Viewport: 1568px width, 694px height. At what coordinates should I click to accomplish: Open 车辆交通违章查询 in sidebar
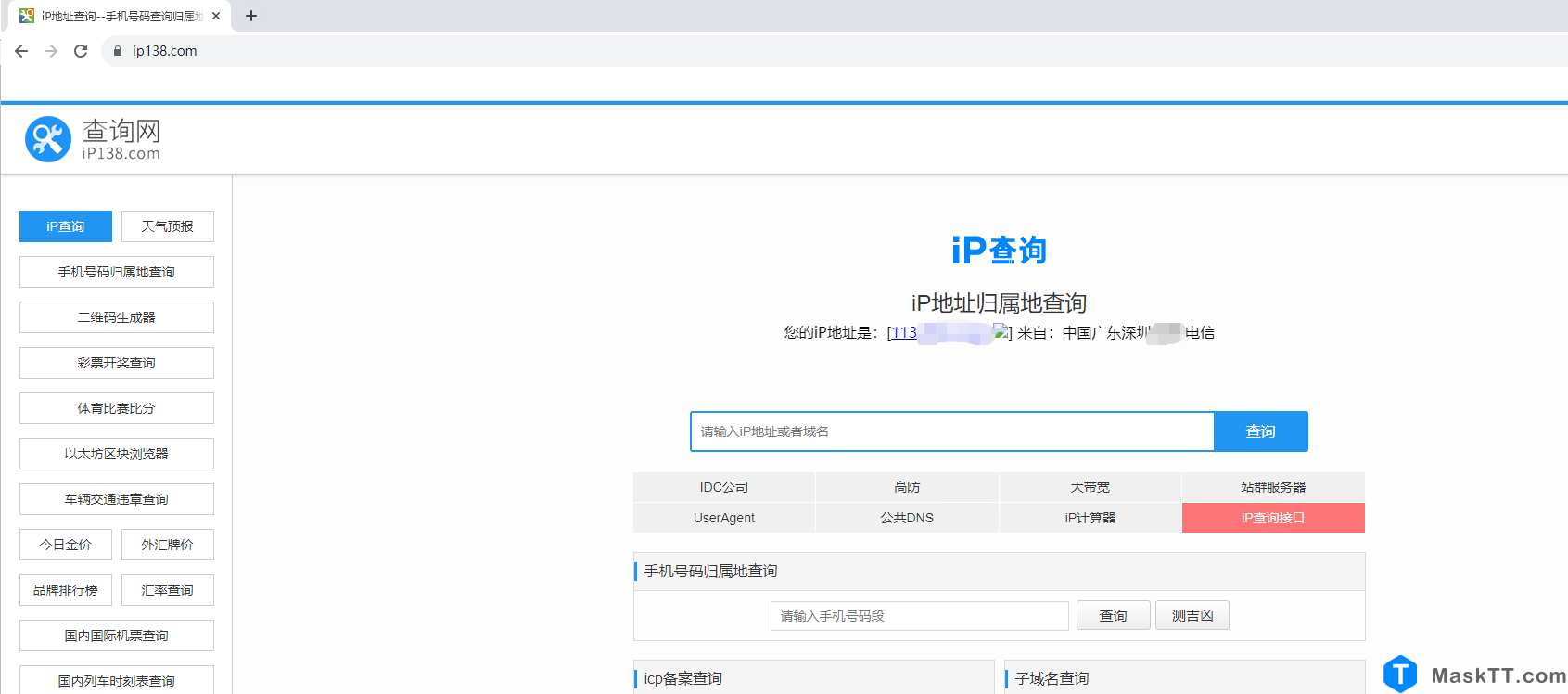point(117,499)
